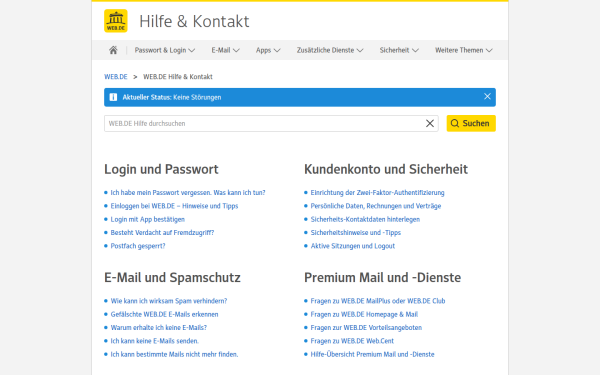Open 'Gefälschte WEB.DE E-Mails erkennen' link
Viewport: 600px width, 375px height.
tap(164, 314)
